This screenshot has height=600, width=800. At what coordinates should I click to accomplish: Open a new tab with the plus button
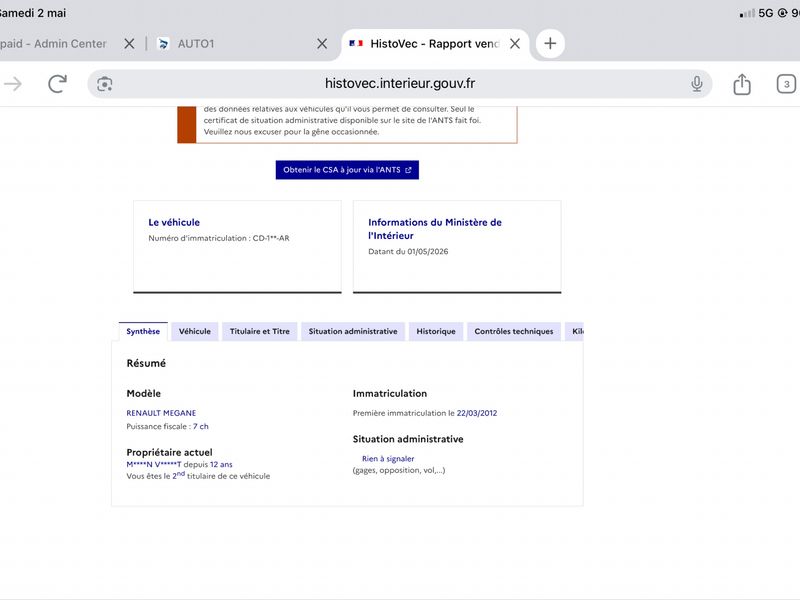coord(550,43)
